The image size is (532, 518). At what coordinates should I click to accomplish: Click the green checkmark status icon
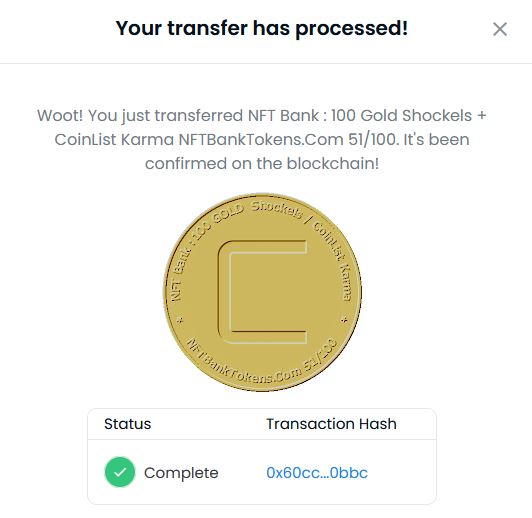coord(120,472)
